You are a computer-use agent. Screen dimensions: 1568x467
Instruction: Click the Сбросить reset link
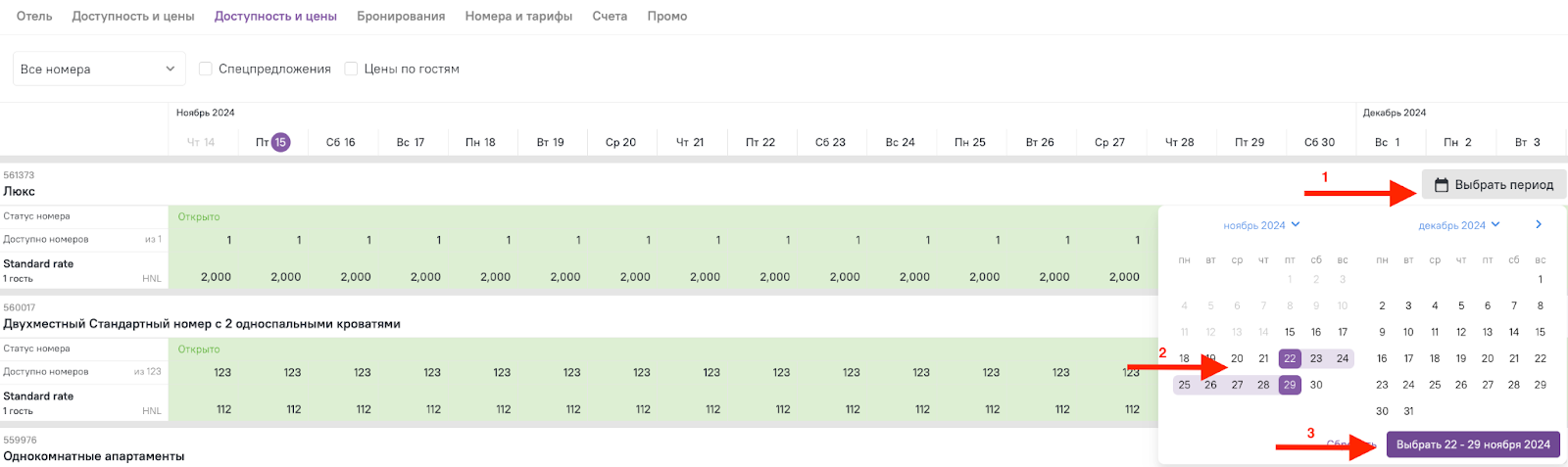[1352, 444]
